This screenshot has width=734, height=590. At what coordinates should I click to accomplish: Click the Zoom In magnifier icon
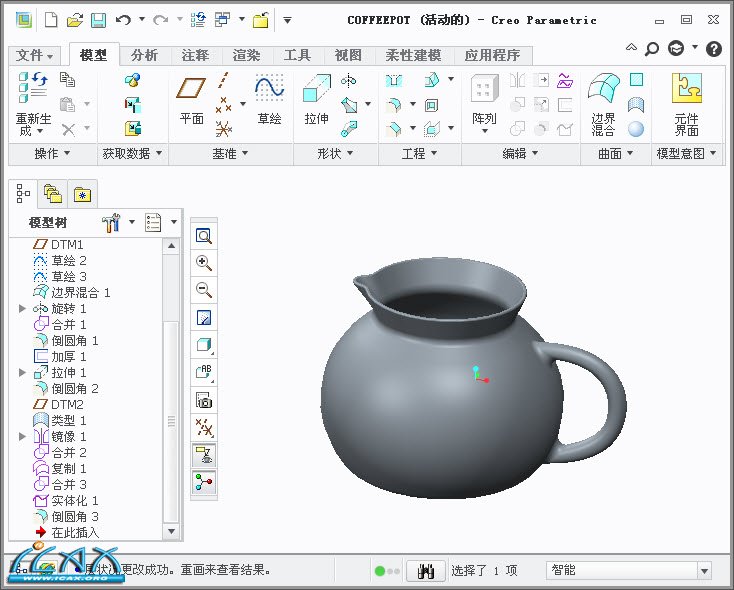pyautogui.click(x=204, y=264)
